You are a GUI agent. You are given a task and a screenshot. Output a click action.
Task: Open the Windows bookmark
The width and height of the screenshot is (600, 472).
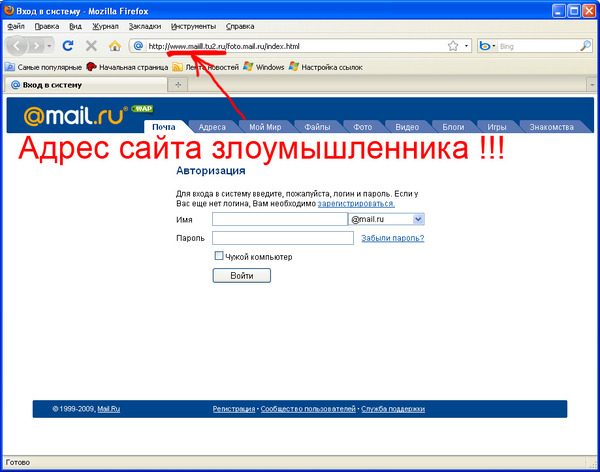264,67
